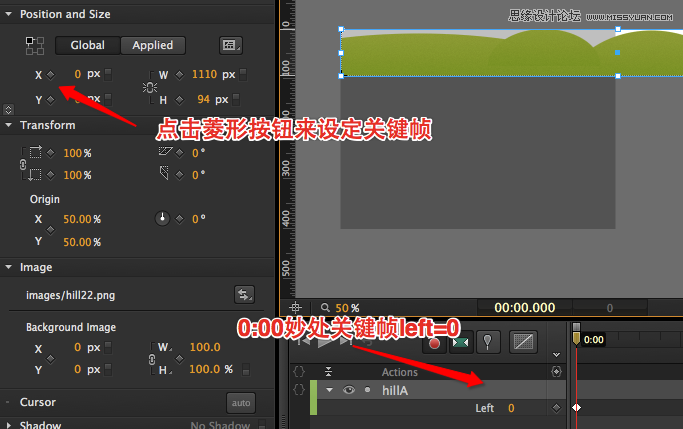Toggle the red Auto-Keyframe mode button

434,343
